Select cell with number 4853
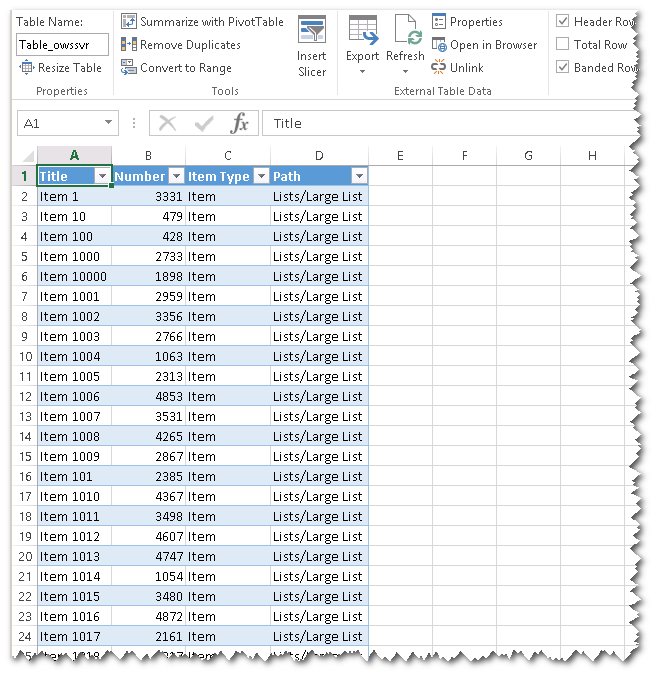The height and width of the screenshot is (678, 658). (x=148, y=396)
